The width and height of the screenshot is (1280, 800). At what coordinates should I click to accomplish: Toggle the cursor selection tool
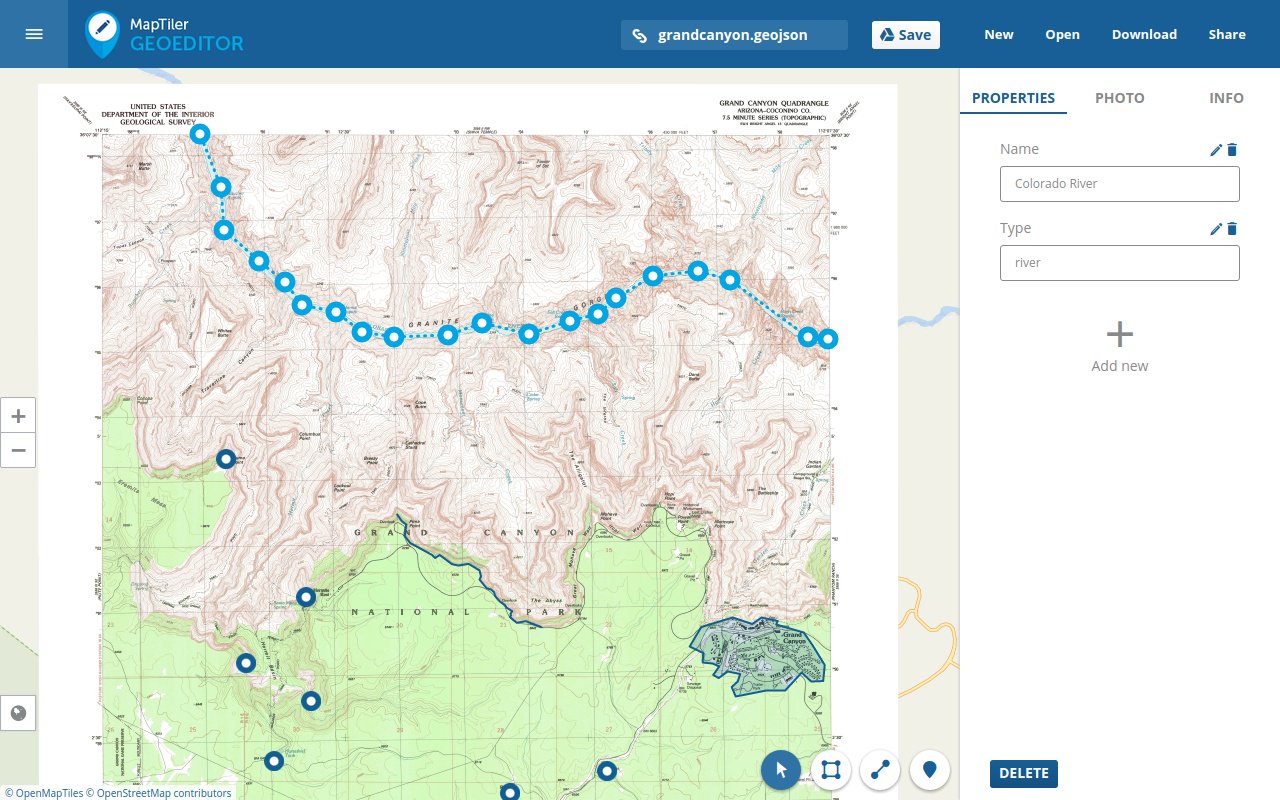(780, 770)
